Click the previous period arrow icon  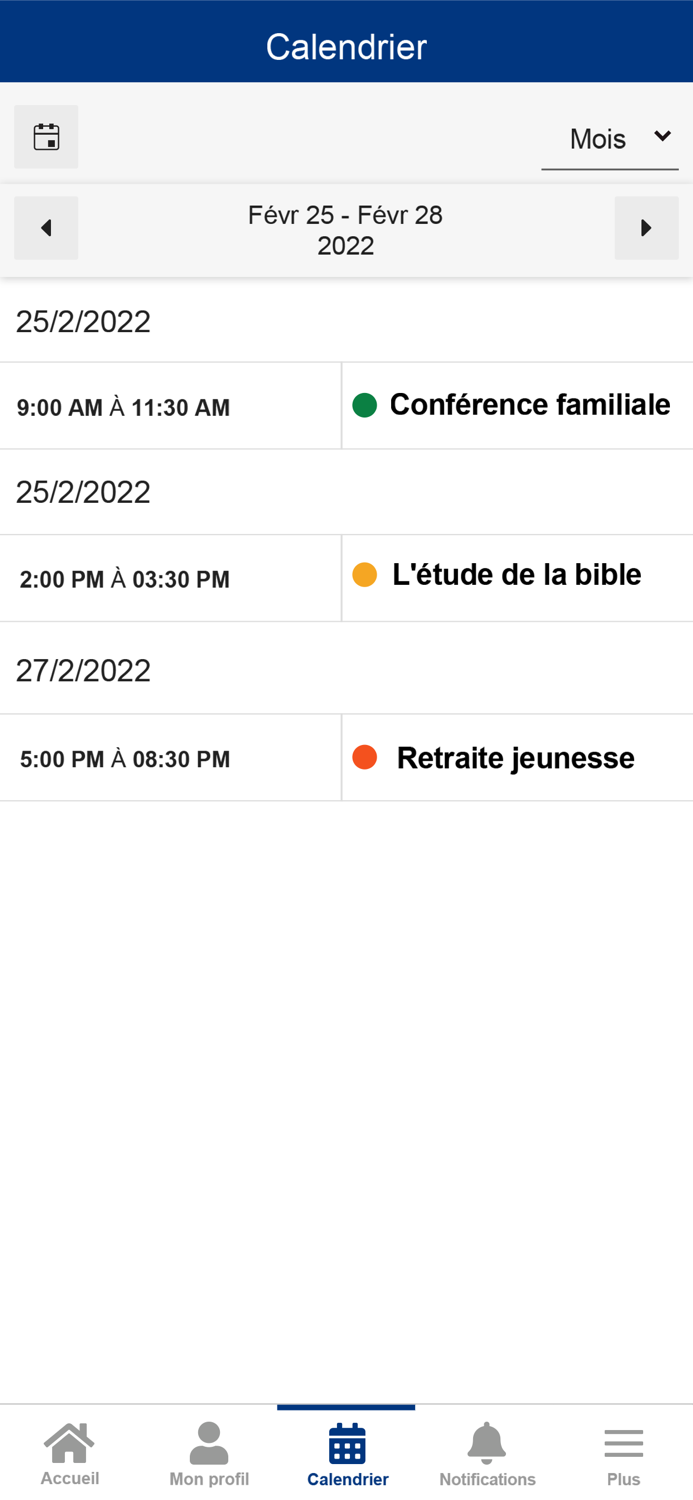[46, 227]
